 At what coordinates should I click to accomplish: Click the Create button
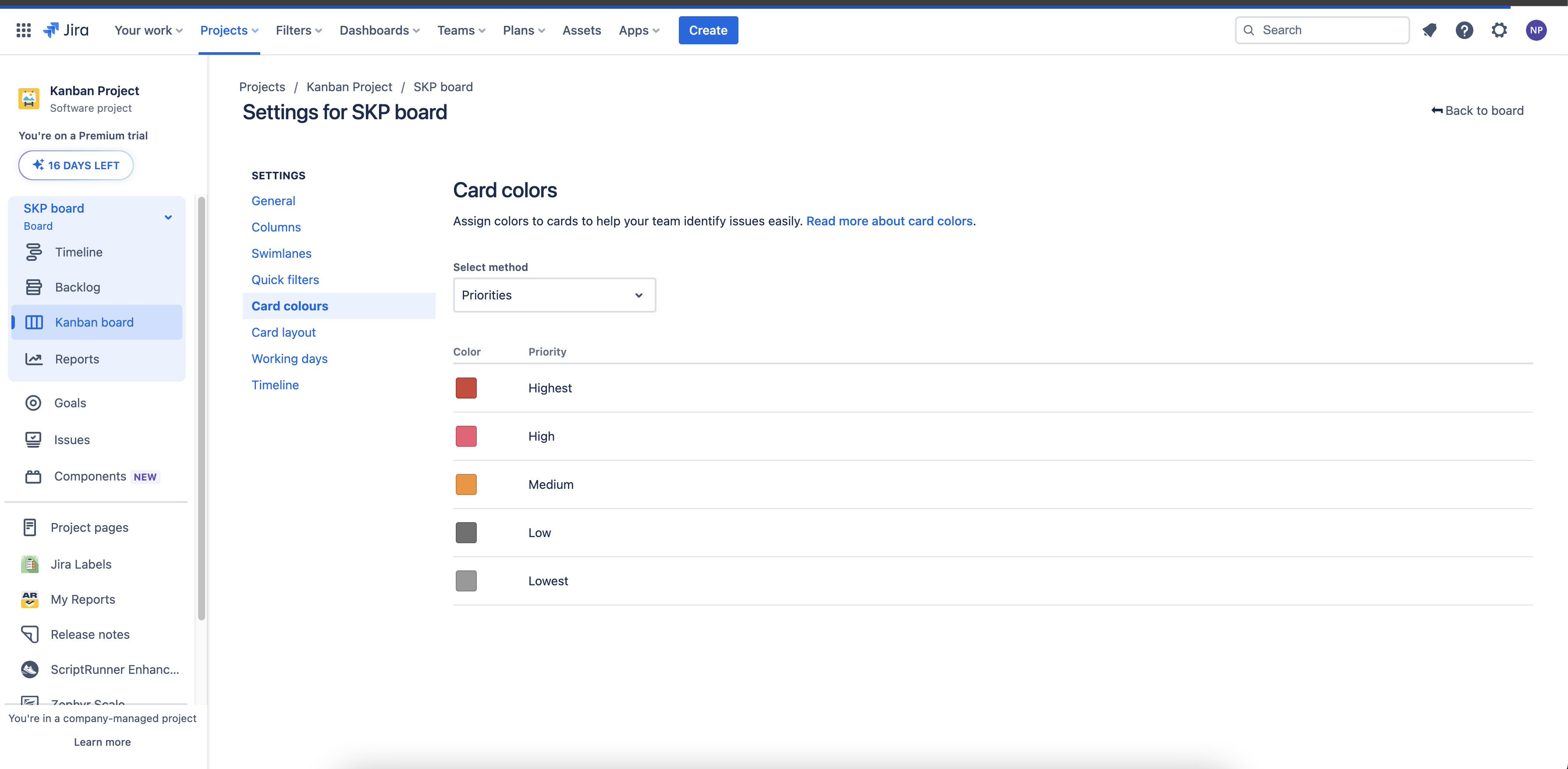tap(708, 30)
